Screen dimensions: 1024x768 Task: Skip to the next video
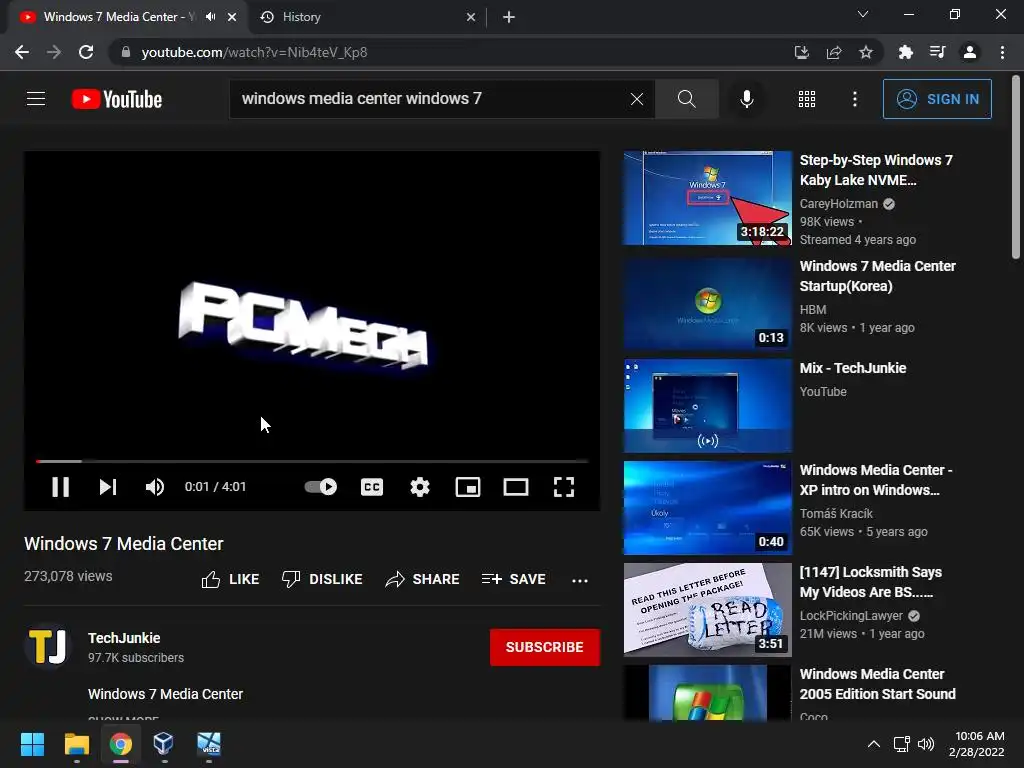tap(108, 487)
